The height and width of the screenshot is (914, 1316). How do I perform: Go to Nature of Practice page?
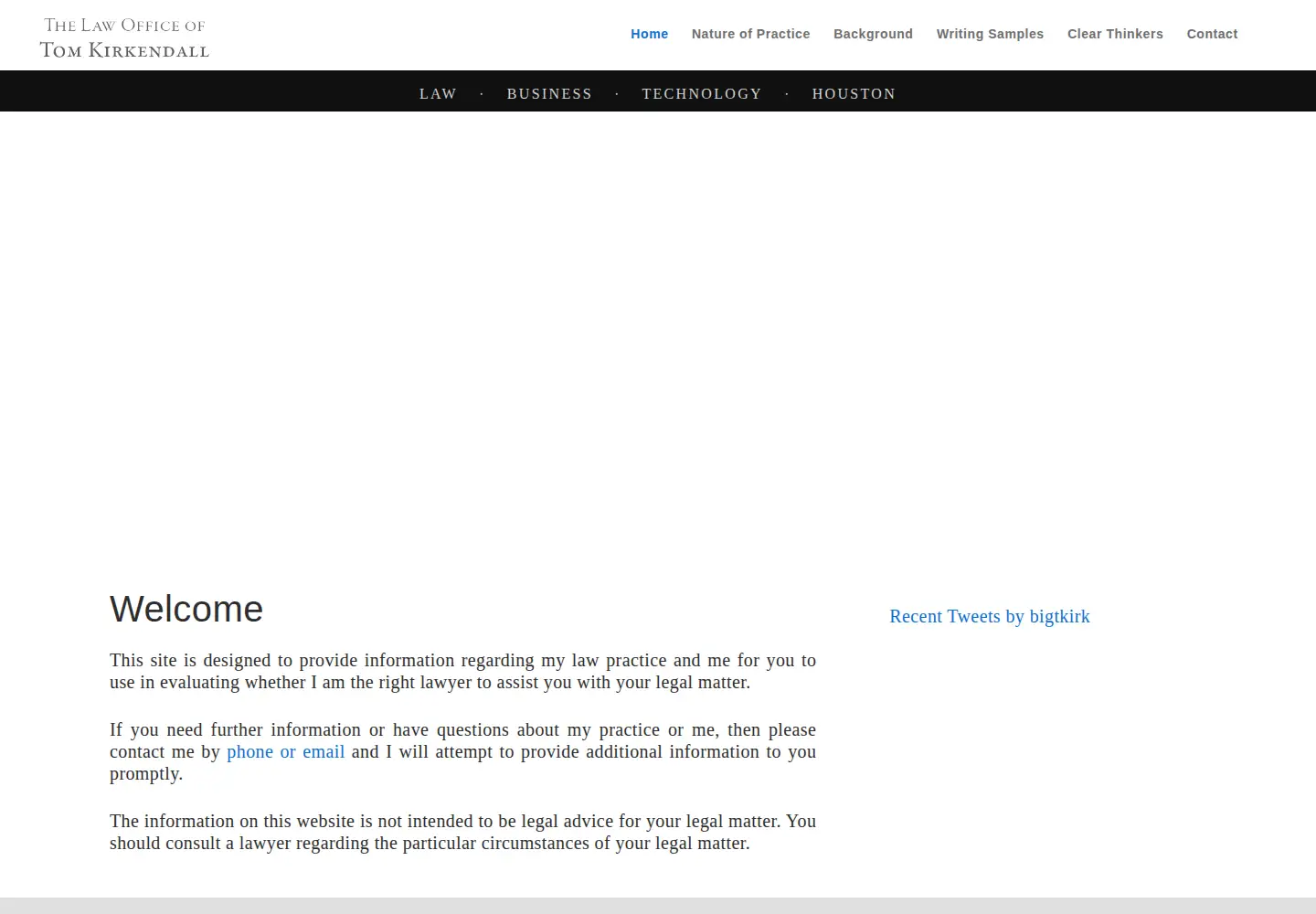(750, 34)
